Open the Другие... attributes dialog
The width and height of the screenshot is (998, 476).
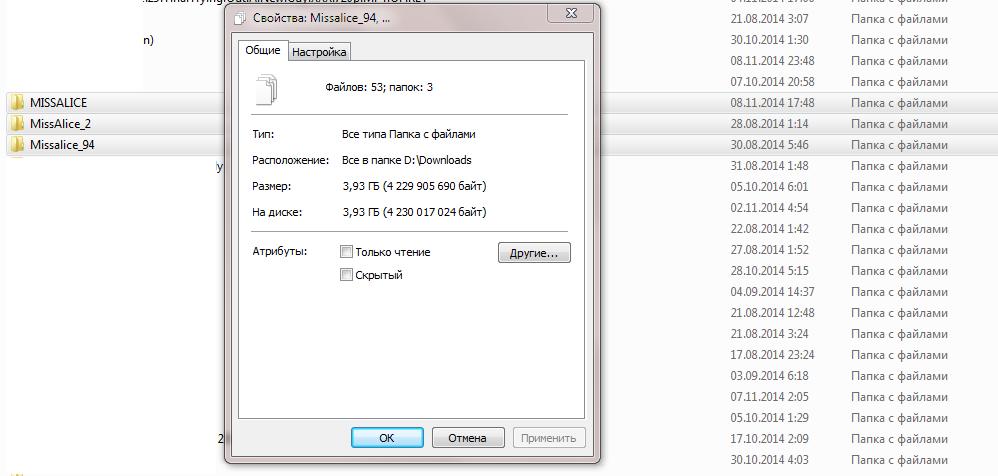pyautogui.click(x=534, y=253)
